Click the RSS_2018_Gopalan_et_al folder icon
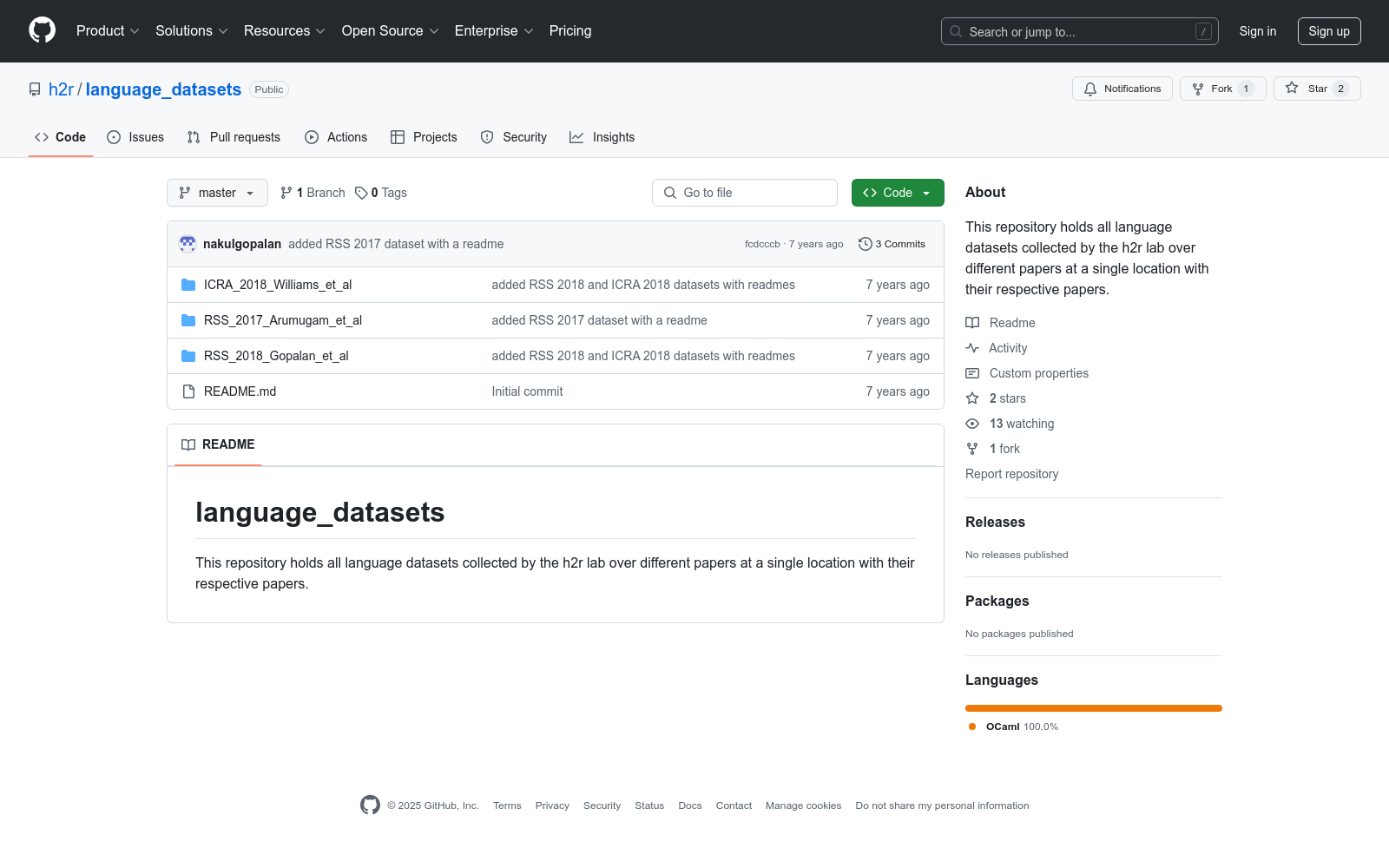 click(x=188, y=356)
